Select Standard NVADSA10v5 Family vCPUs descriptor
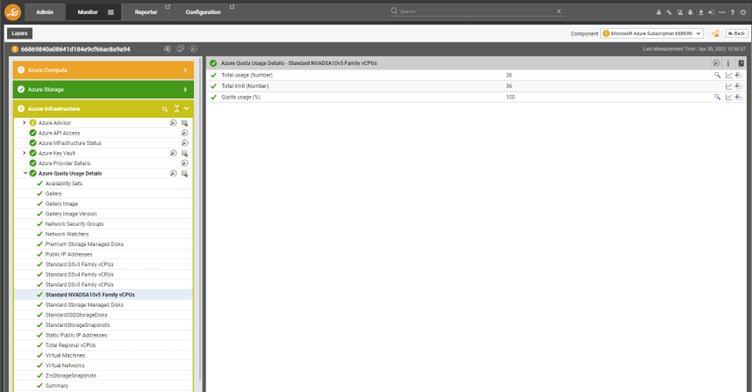Viewport: 752px width, 392px height. (x=90, y=295)
